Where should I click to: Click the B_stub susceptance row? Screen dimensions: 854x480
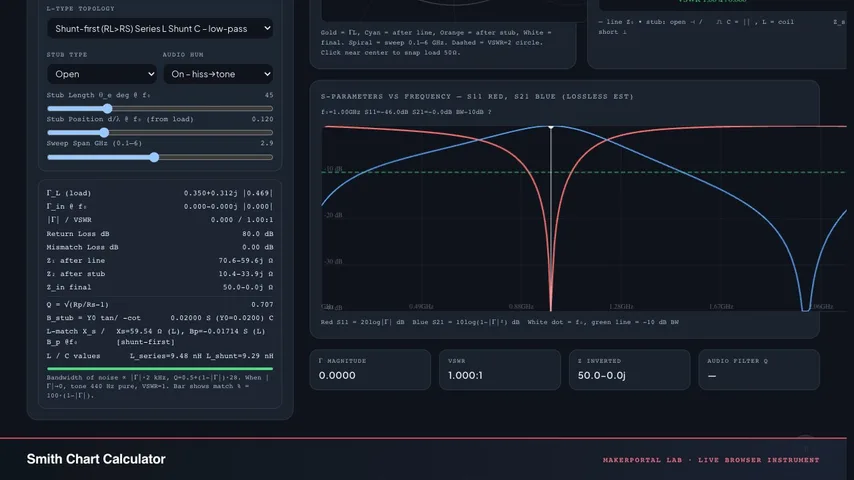[x=160, y=318]
